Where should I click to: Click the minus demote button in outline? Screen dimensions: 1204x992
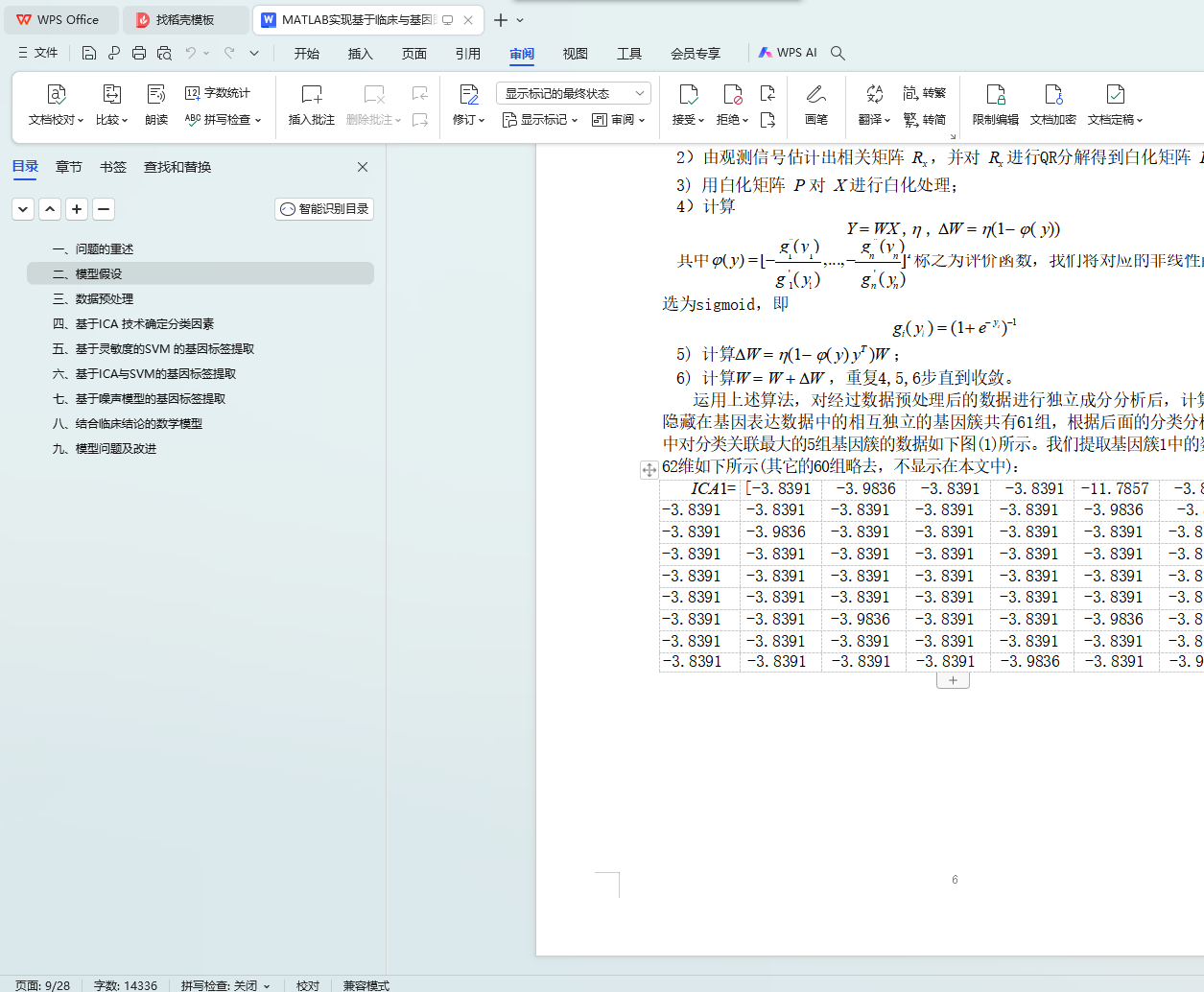click(x=104, y=208)
